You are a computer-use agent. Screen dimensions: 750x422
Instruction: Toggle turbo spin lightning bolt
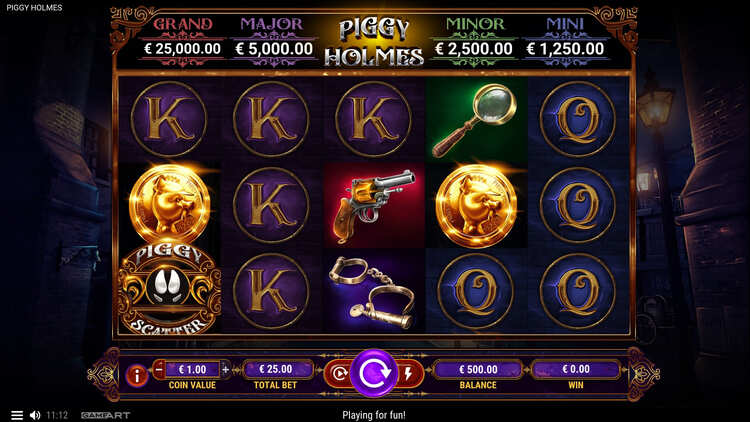409,374
